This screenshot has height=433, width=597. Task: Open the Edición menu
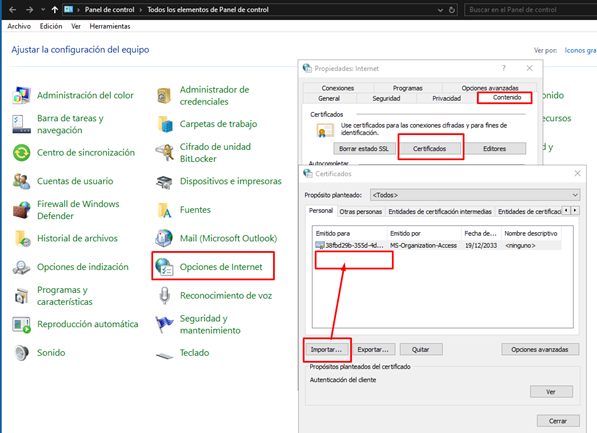(x=51, y=26)
